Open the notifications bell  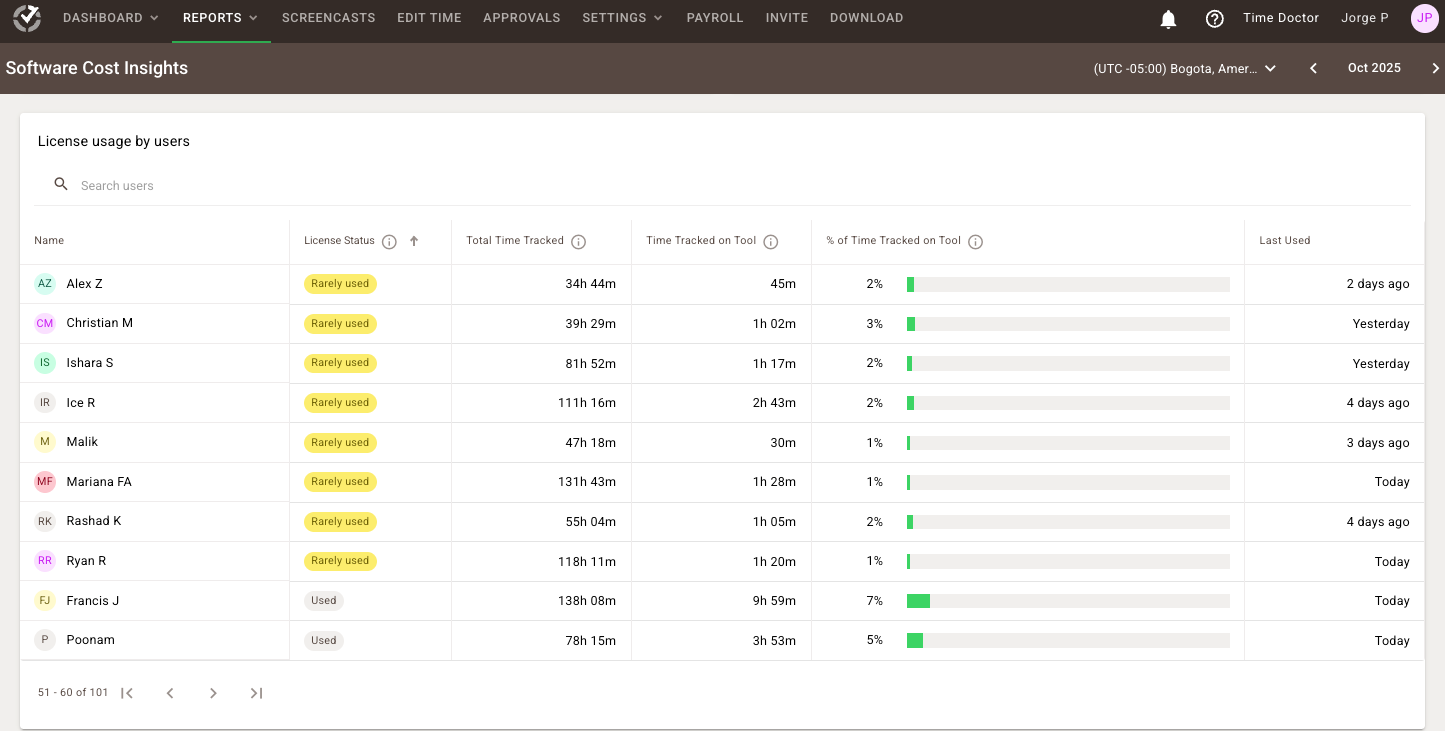pos(1168,19)
